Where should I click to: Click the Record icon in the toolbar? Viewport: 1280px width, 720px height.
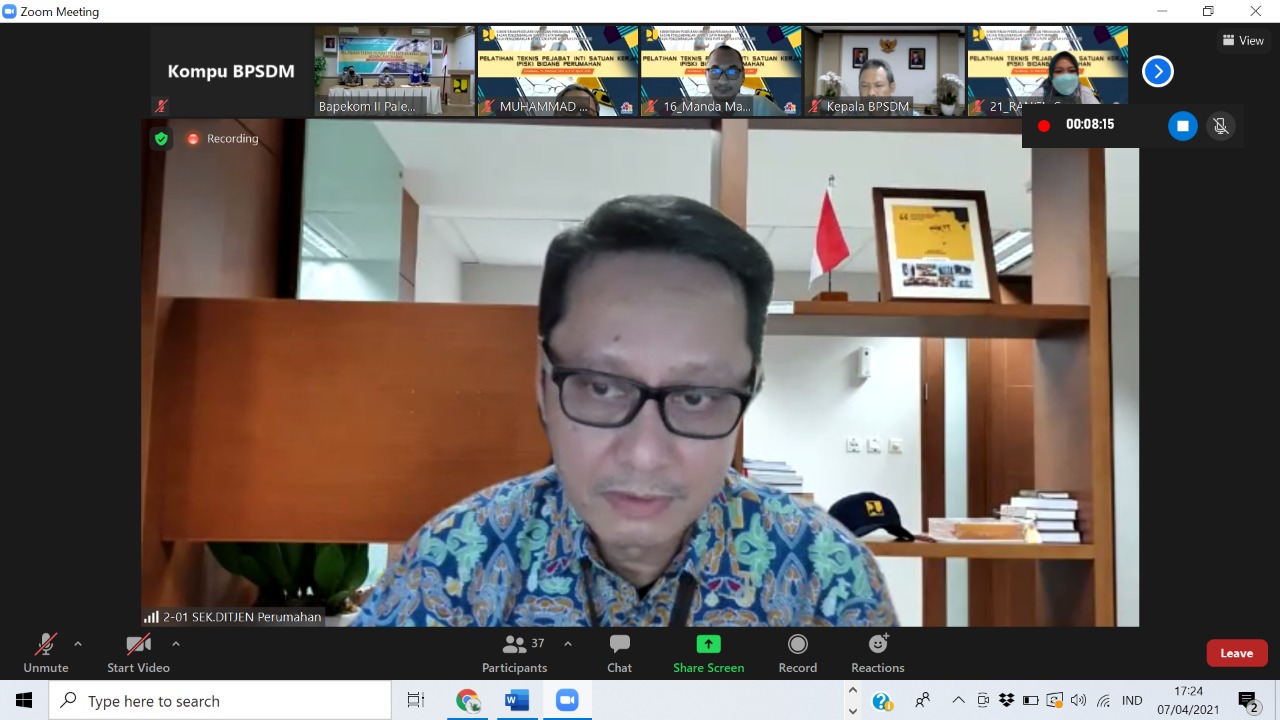tap(797, 644)
